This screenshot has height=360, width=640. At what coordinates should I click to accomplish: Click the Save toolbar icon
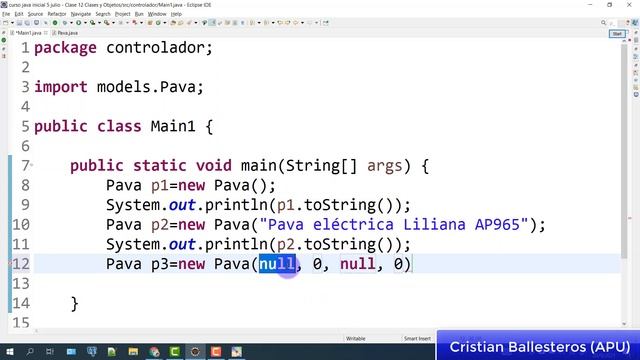coord(19,23)
